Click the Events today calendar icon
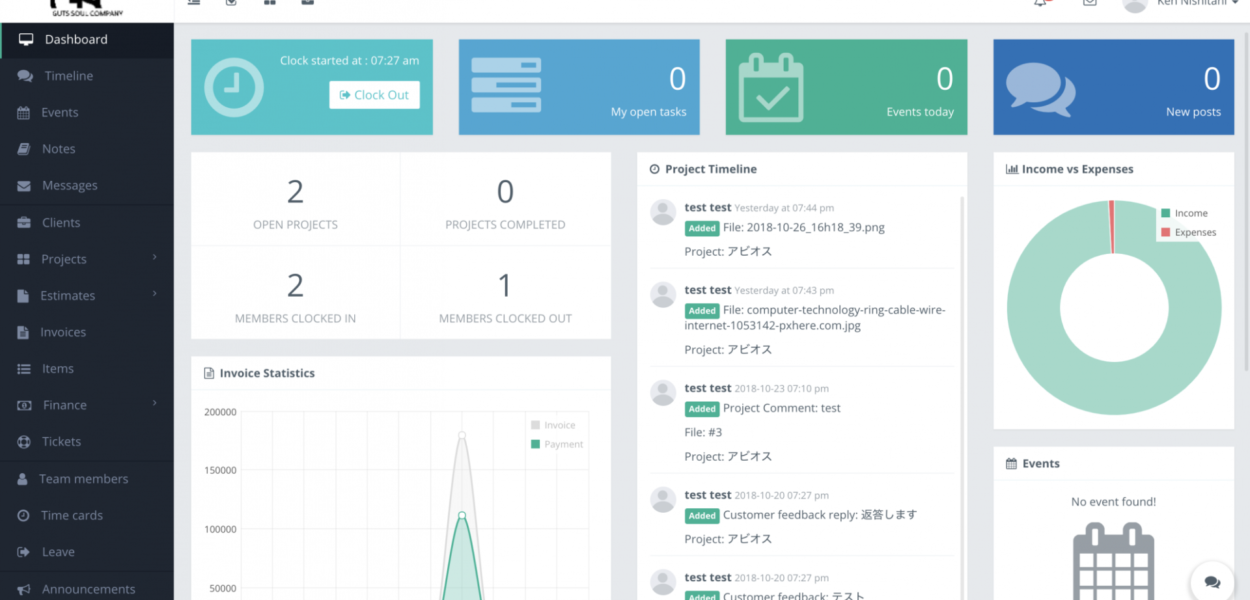 point(770,87)
